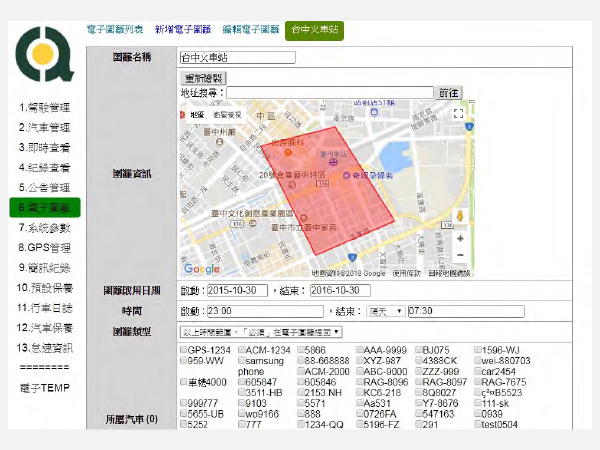Check the XYZ-987 checkbox
Viewport: 600px width, 450px height.
pyautogui.click(x=360, y=360)
